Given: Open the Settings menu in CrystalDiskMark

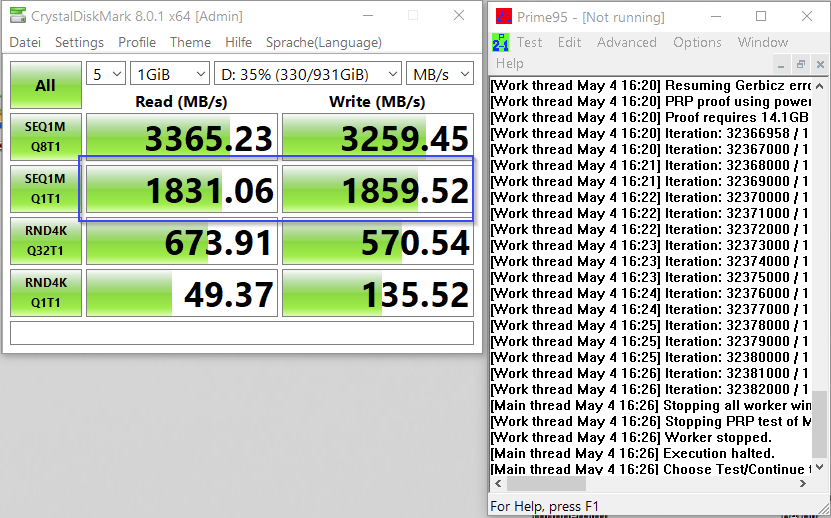Looking at the screenshot, I should point(79,42).
